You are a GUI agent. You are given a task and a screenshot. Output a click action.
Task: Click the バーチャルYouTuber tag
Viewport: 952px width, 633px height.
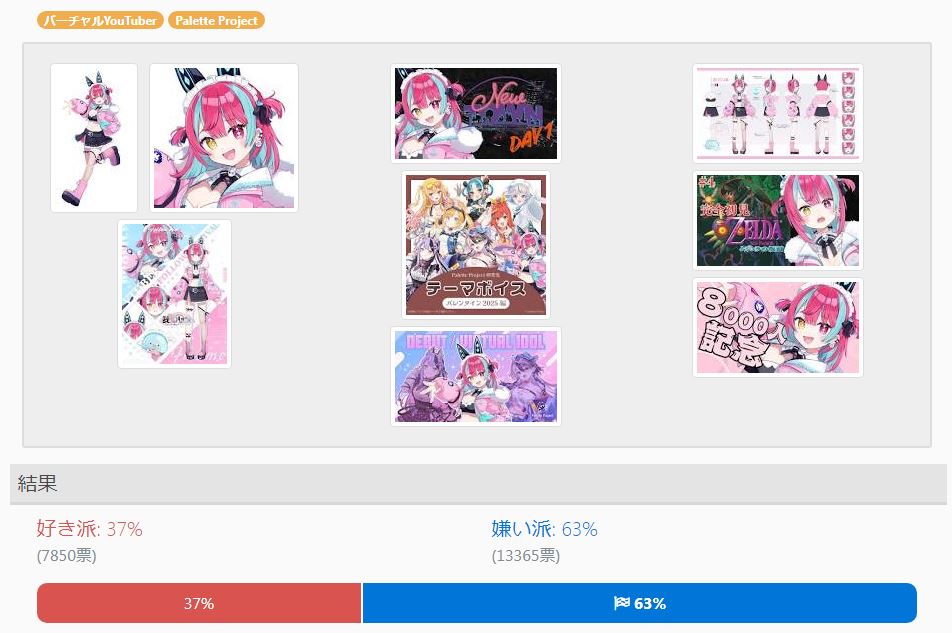(100, 20)
